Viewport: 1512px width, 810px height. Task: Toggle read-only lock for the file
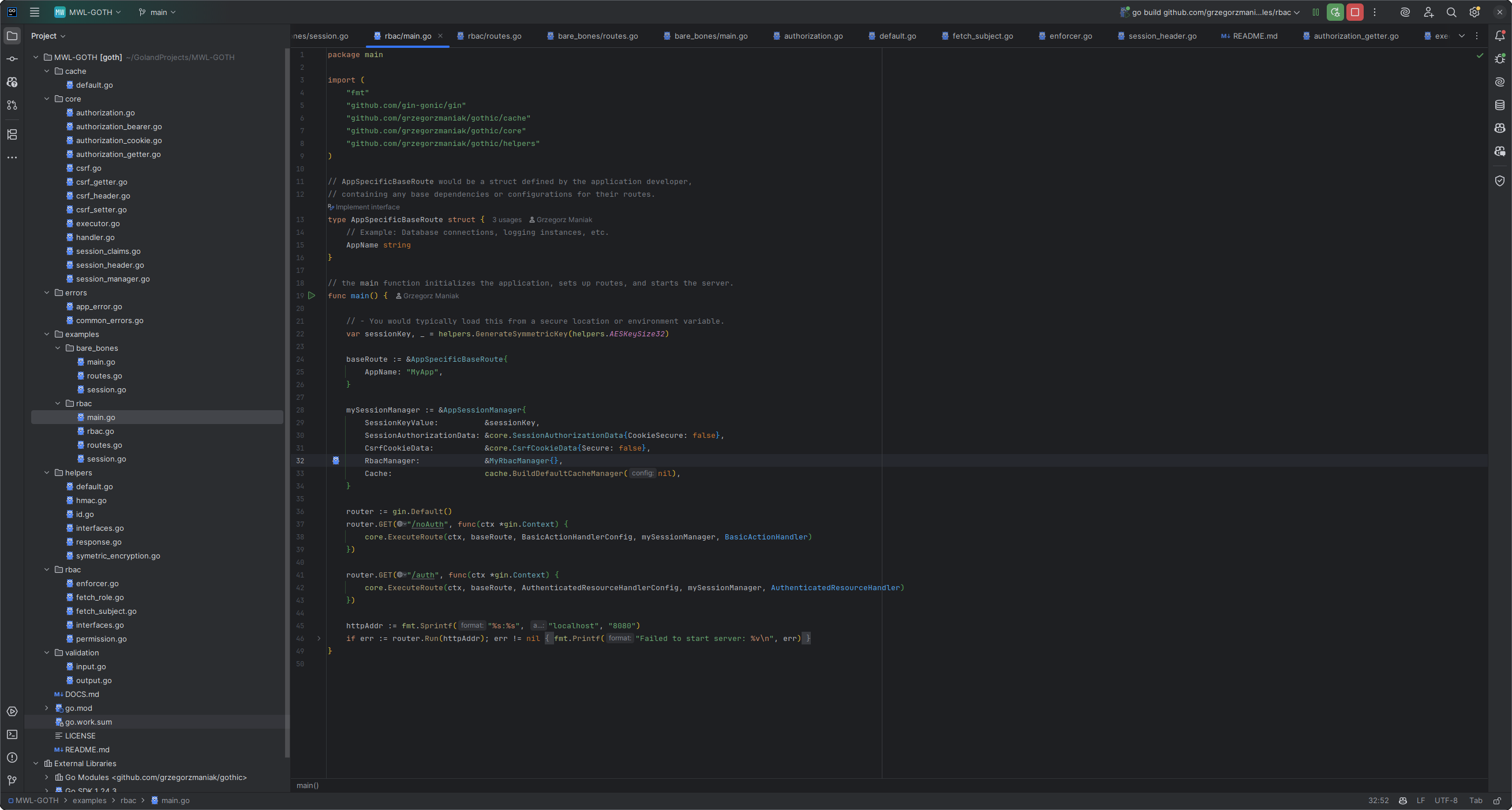(x=1498, y=801)
